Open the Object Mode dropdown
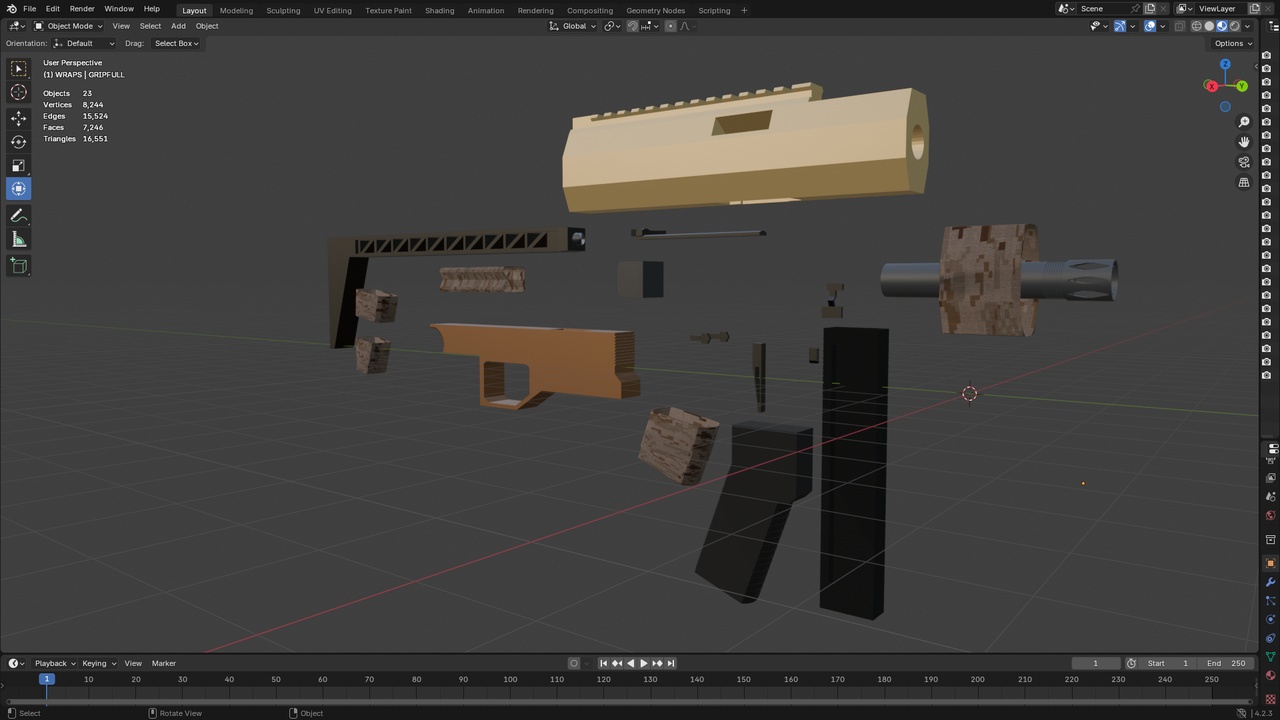This screenshot has width=1280, height=720. click(x=68, y=26)
